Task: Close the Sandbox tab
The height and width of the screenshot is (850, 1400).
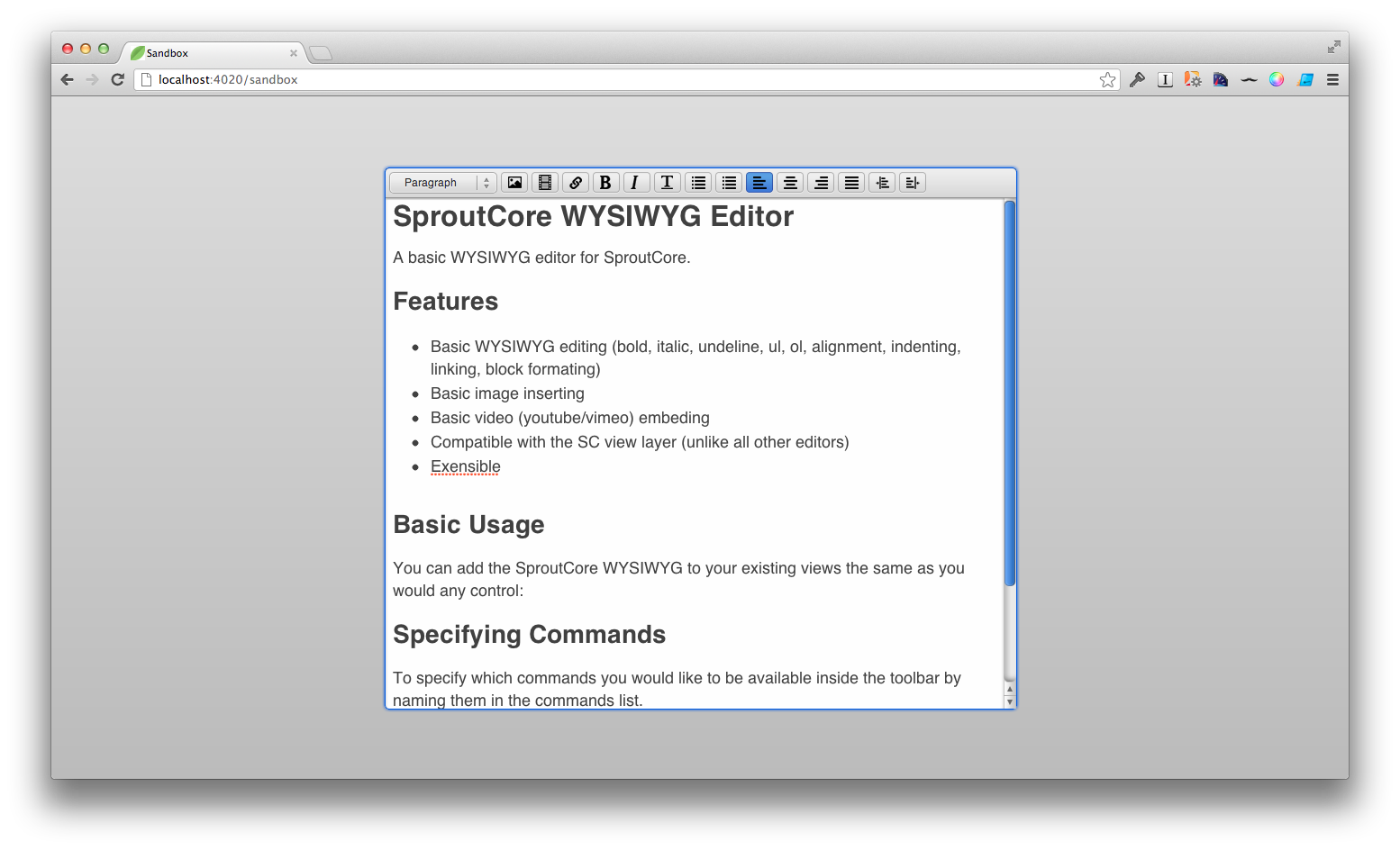Action: [x=293, y=53]
